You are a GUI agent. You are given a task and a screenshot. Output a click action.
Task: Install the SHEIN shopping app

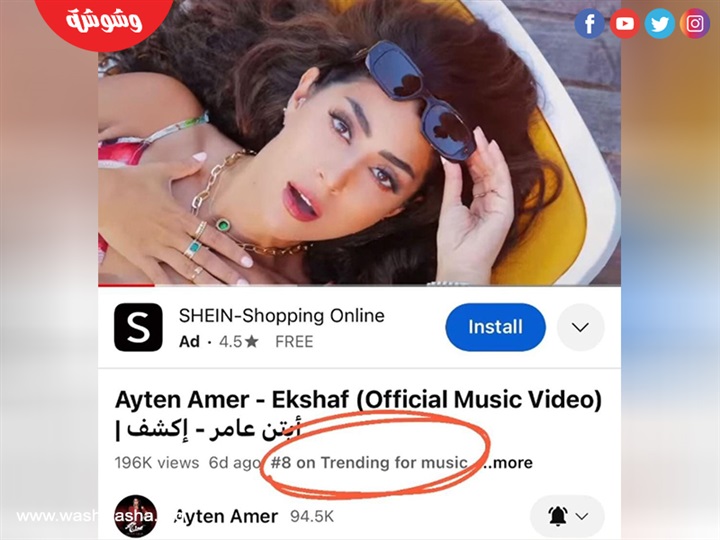tap(495, 327)
